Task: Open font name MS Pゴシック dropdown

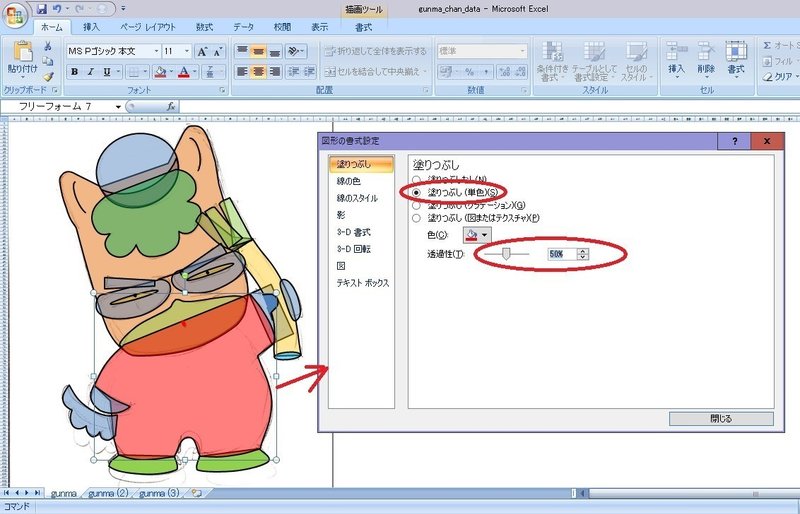Action: tap(156, 51)
